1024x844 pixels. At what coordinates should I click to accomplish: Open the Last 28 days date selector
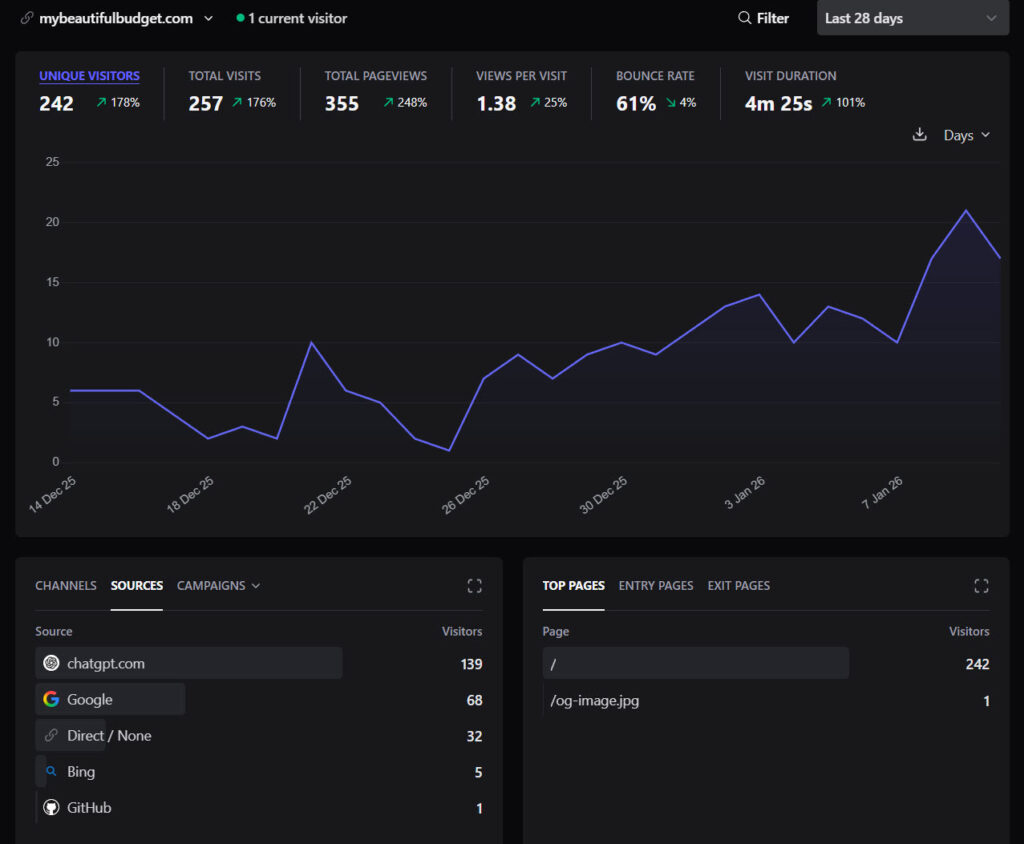click(x=911, y=18)
